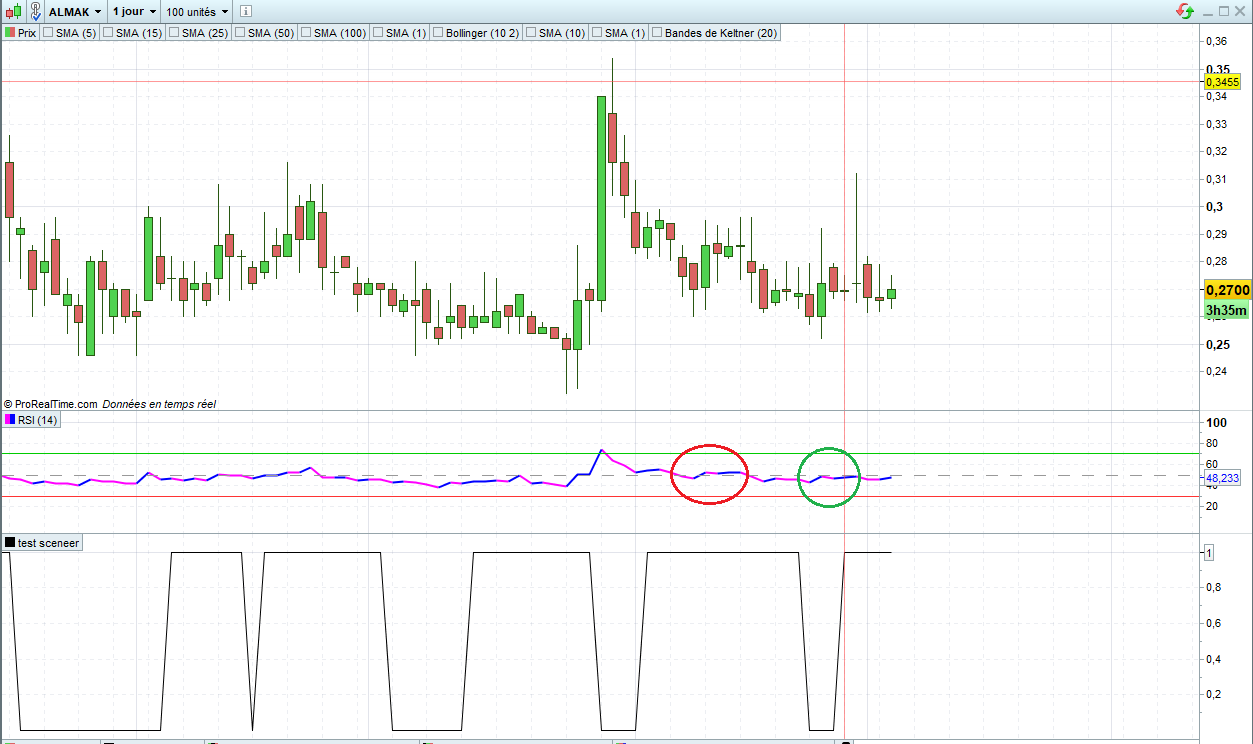Viewport: 1253px width, 744px height.
Task: Click the 3h35m countdown label
Action: 1226,310
